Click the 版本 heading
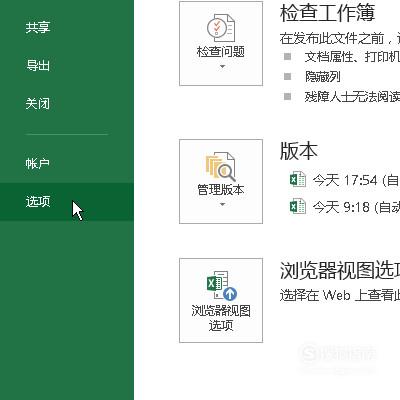This screenshot has width=400, height=400. [299, 151]
